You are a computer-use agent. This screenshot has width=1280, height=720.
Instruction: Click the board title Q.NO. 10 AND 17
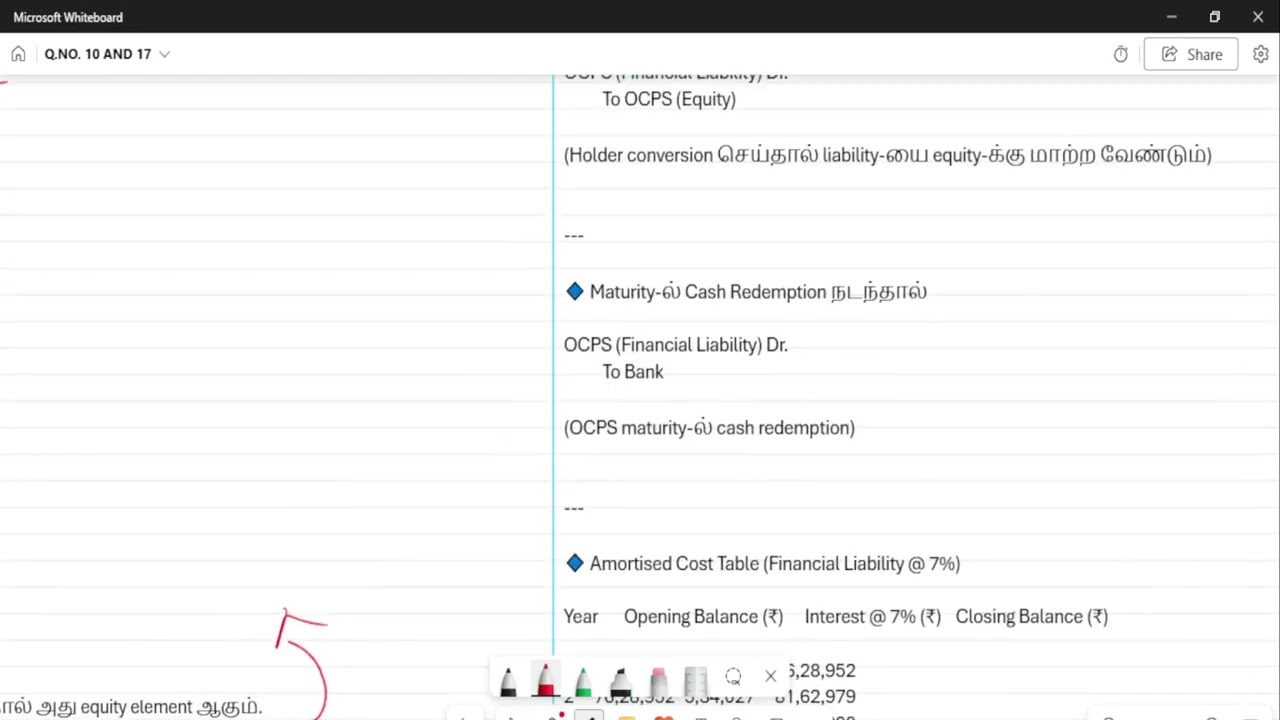(98, 54)
